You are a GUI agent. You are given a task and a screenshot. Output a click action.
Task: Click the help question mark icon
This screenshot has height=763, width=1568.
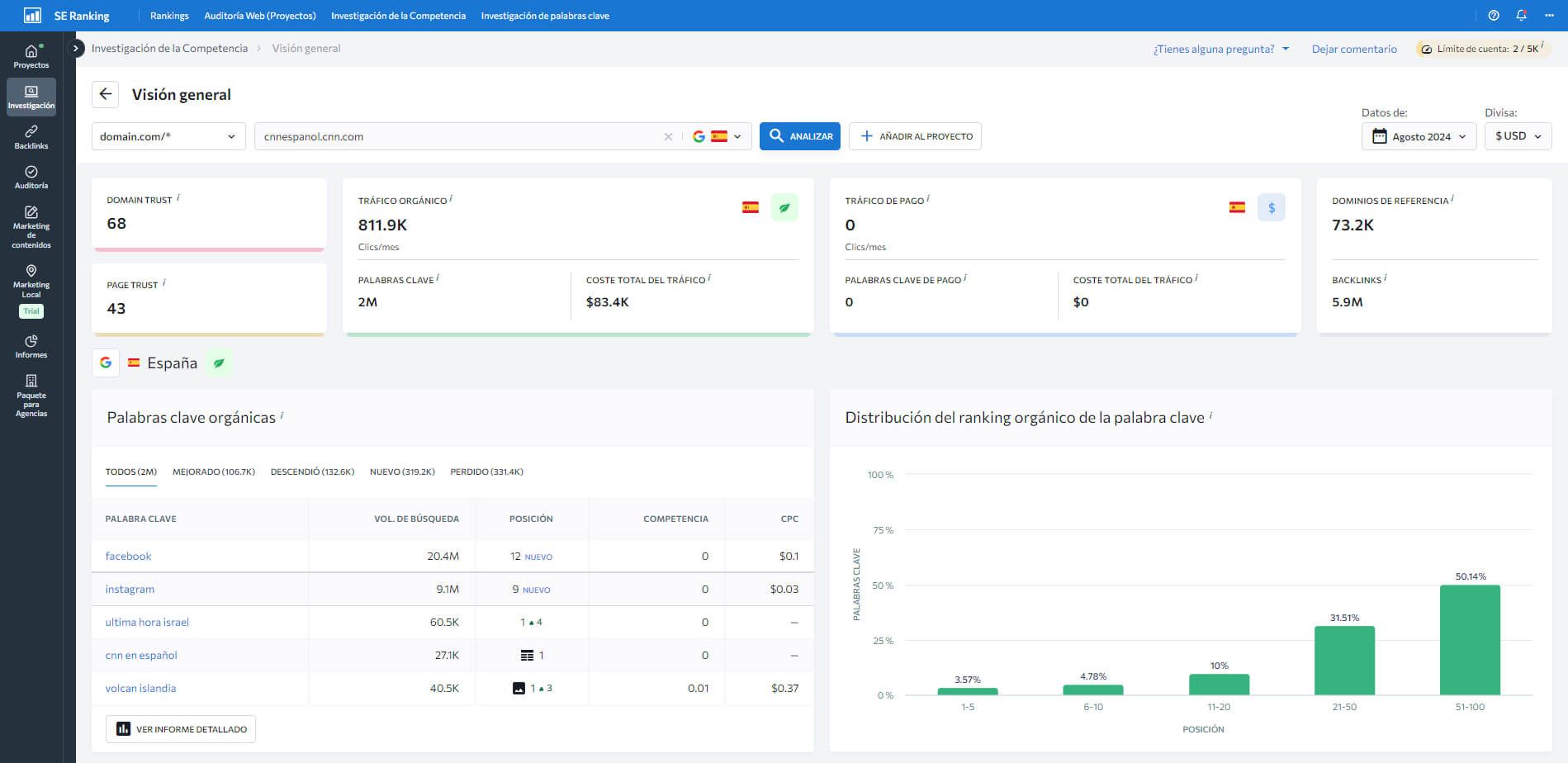[x=1494, y=16]
